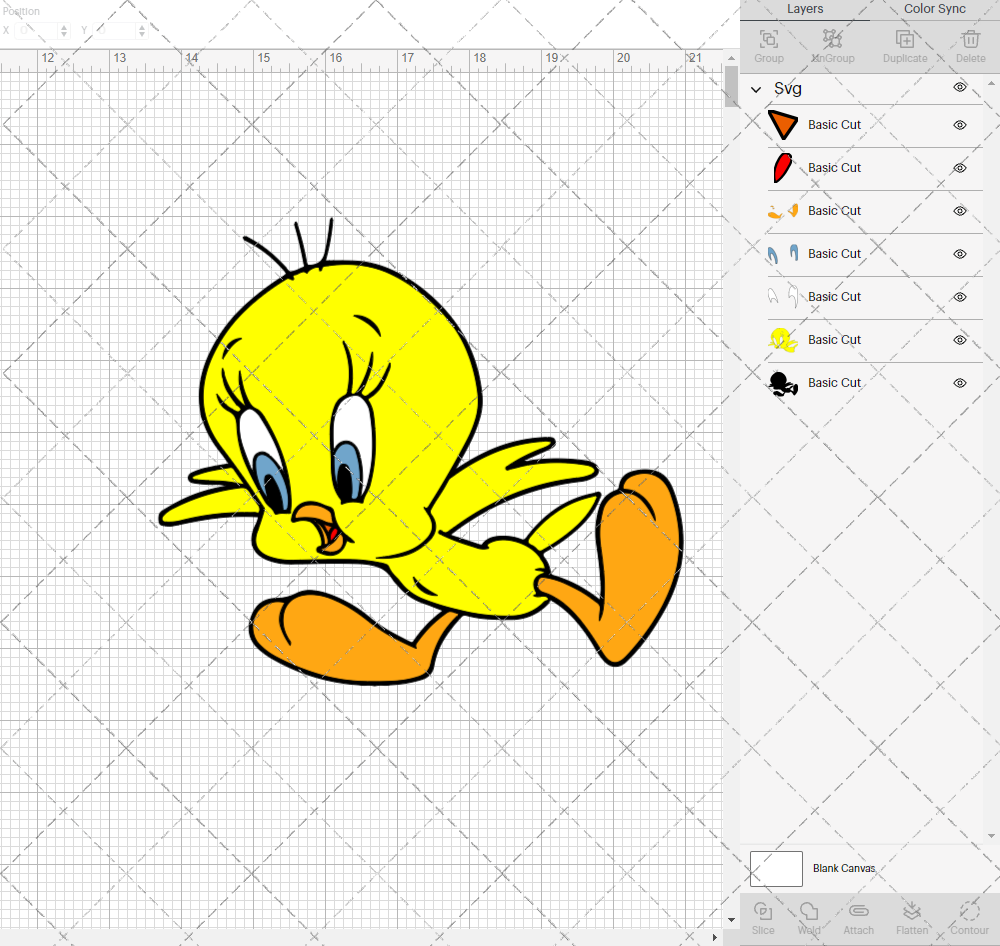Click the Blank Canvas white swatch

tap(776, 868)
